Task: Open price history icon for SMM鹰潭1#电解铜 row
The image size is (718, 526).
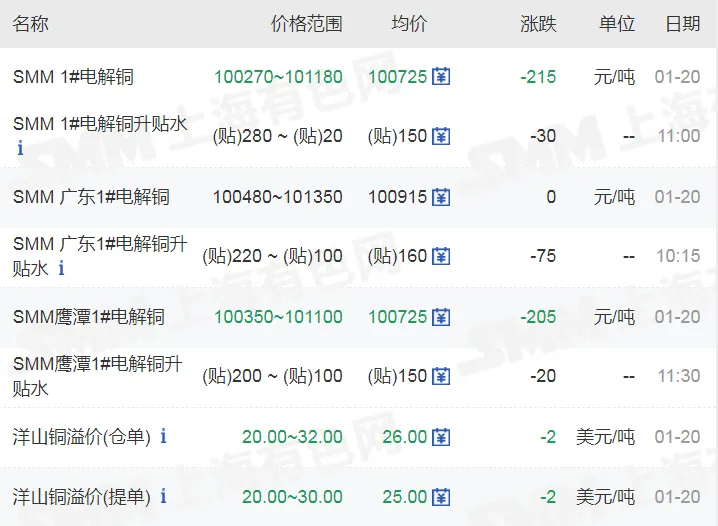Action: (x=441, y=317)
